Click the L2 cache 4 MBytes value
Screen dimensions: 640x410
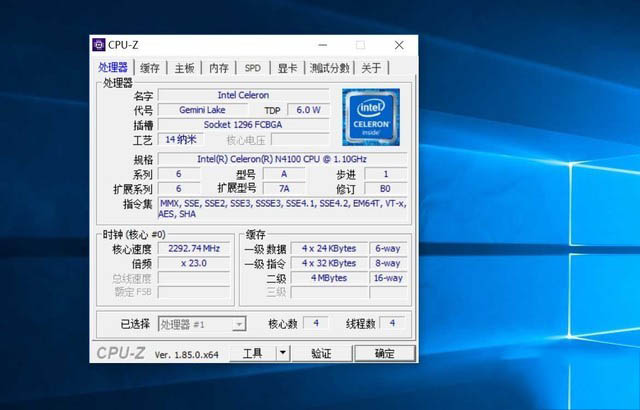pos(329,278)
